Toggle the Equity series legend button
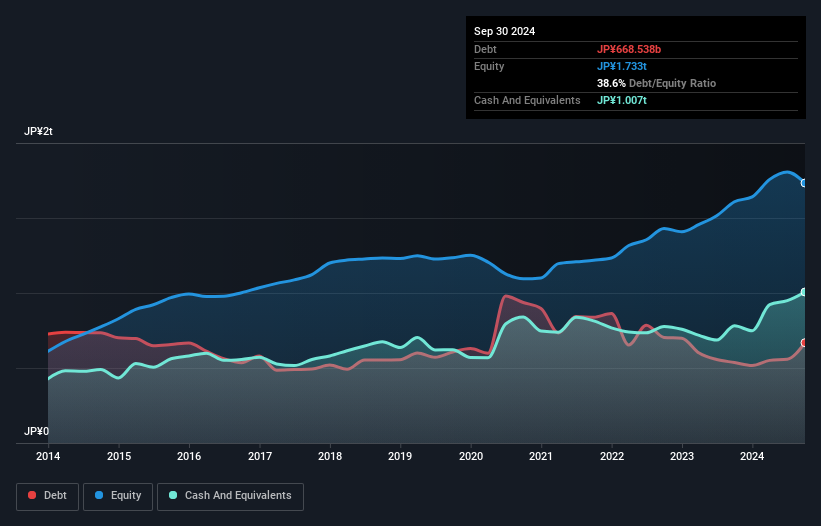Screen dimensions: 821x526 [118, 496]
